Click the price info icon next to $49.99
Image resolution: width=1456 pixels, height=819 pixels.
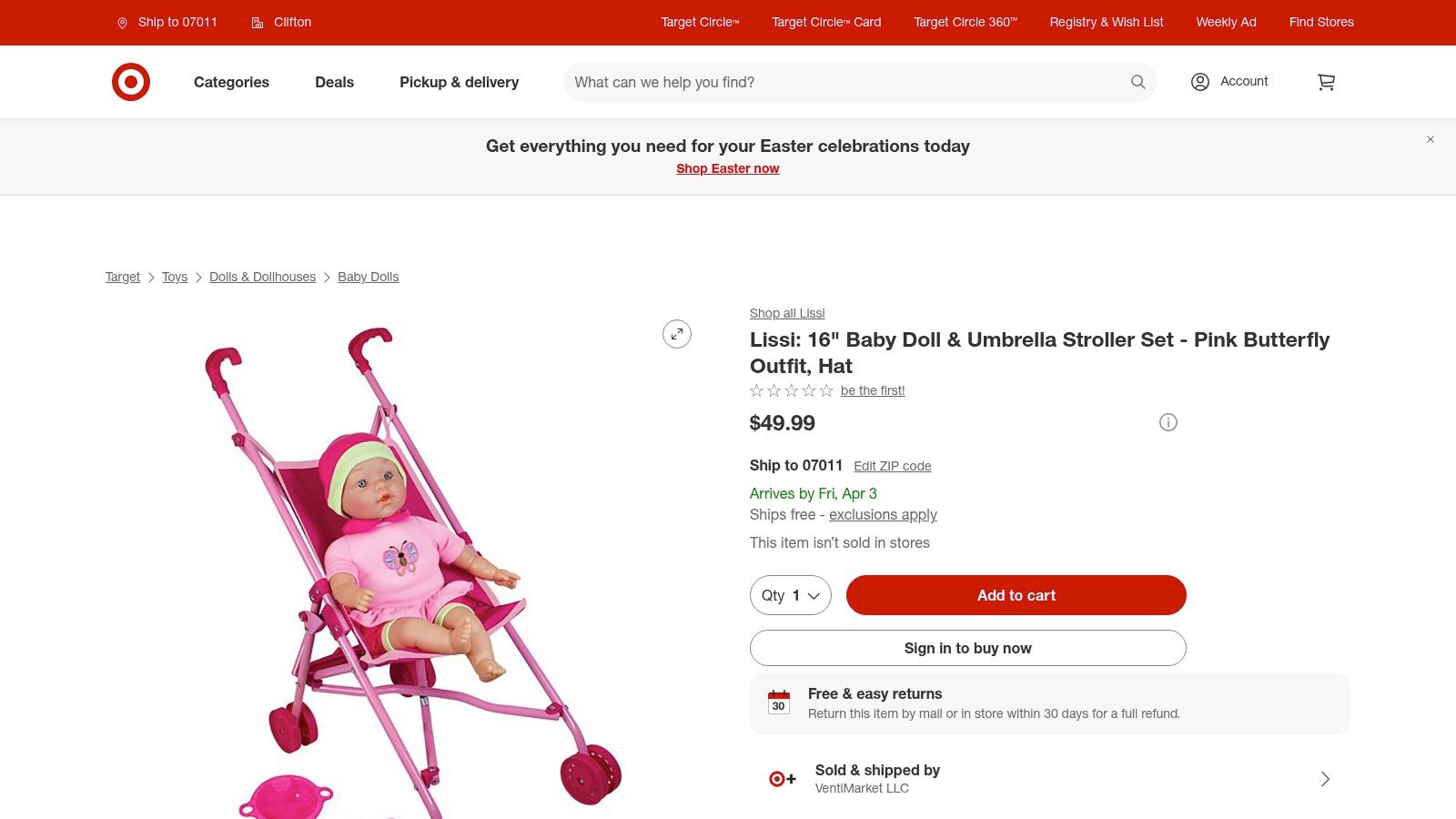click(x=1168, y=422)
